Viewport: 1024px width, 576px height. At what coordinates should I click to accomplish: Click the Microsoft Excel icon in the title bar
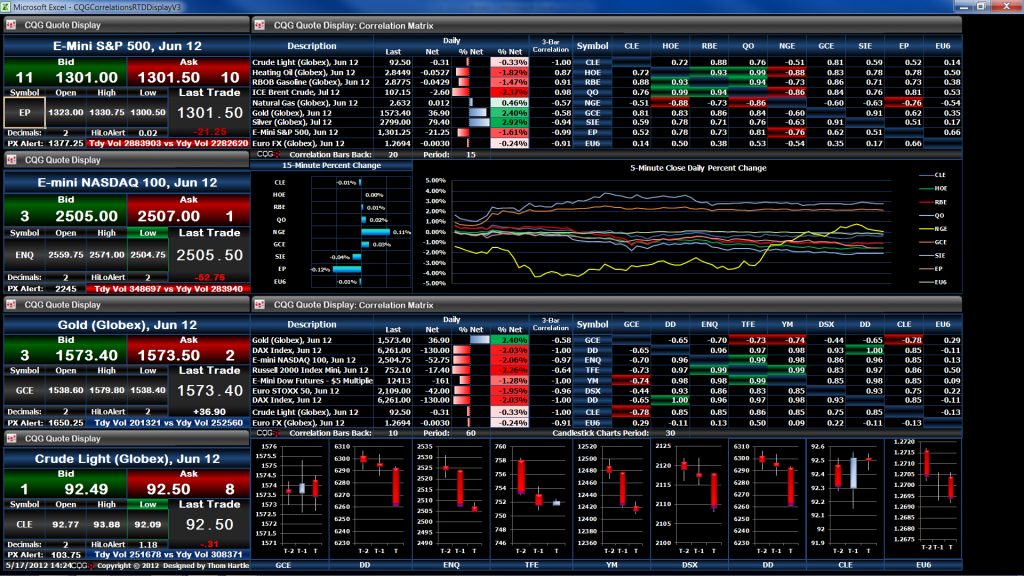tap(6, 7)
